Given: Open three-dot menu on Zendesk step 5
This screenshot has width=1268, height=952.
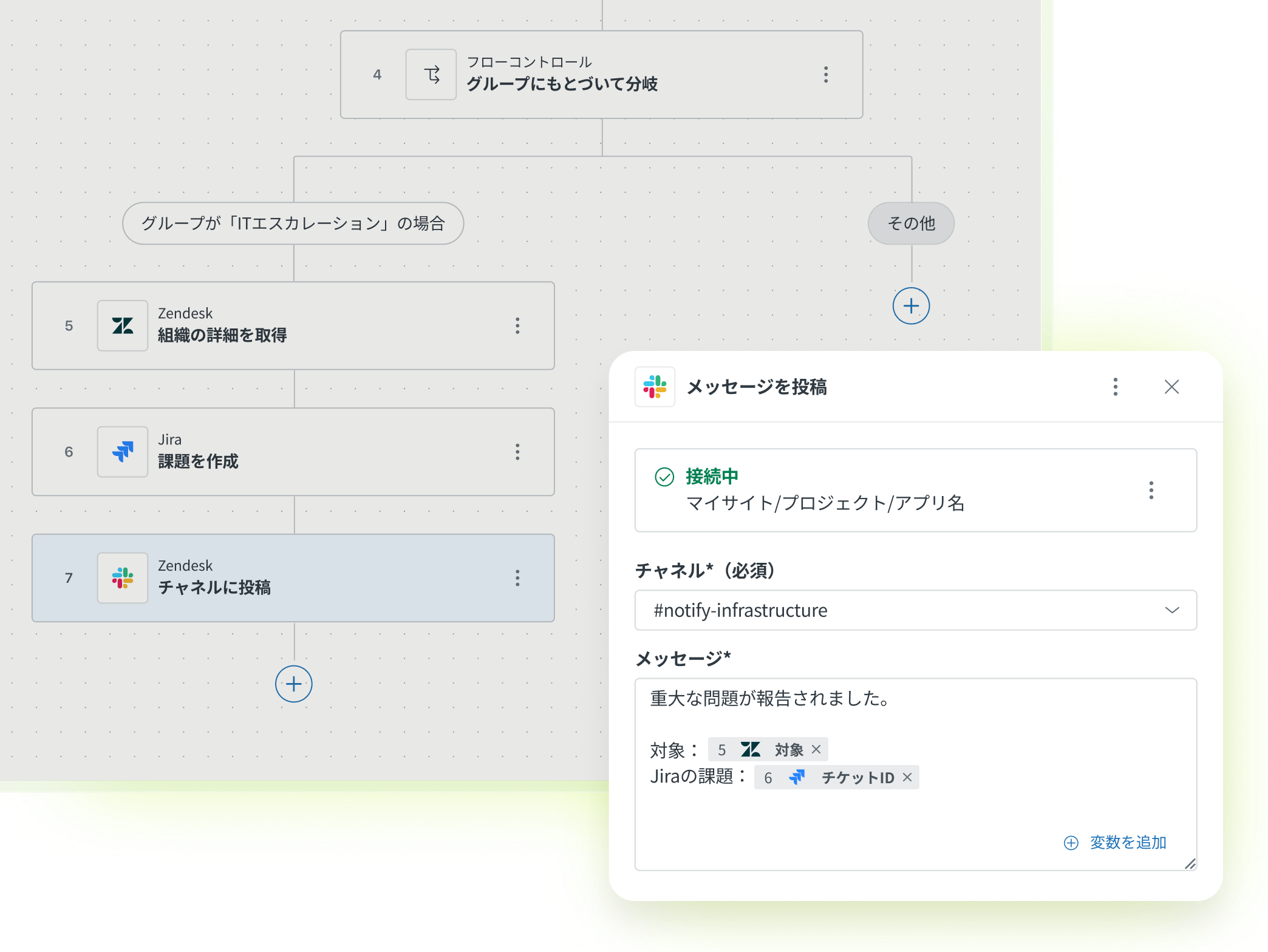Looking at the screenshot, I should pyautogui.click(x=517, y=326).
